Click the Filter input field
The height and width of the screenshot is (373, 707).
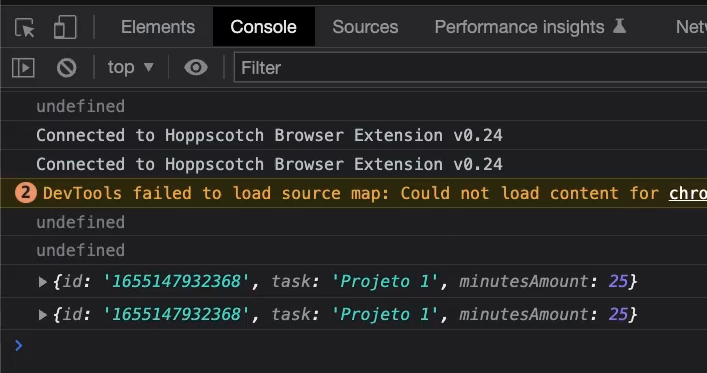(470, 68)
